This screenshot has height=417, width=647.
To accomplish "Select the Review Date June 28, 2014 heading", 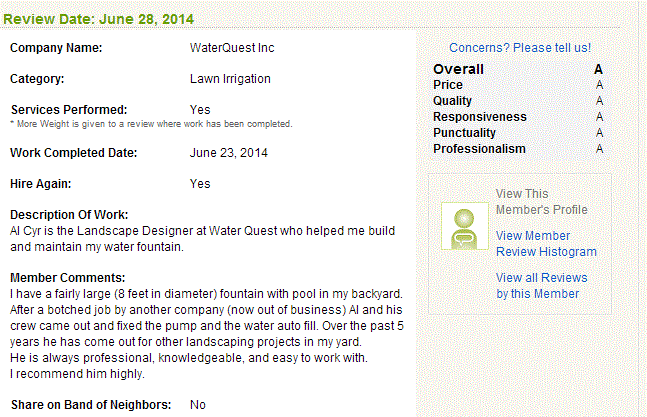I will point(98,19).
